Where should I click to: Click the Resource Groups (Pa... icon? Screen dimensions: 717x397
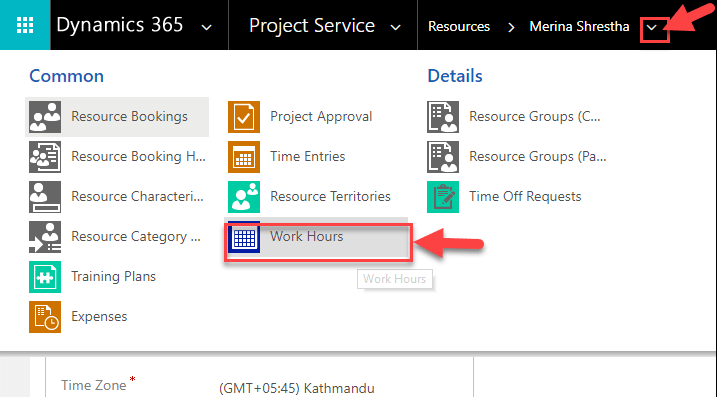coord(443,157)
